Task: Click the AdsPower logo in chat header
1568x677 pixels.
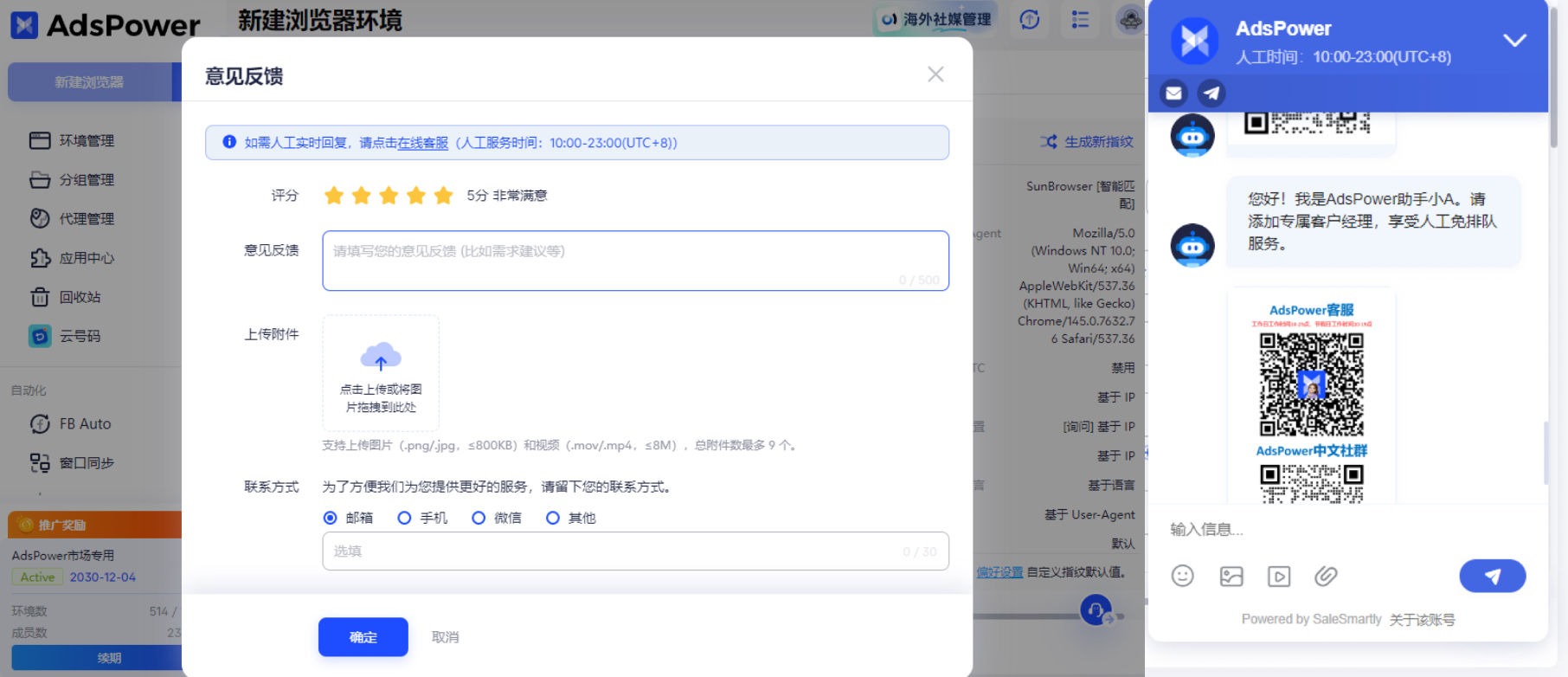Action: pyautogui.click(x=1195, y=41)
